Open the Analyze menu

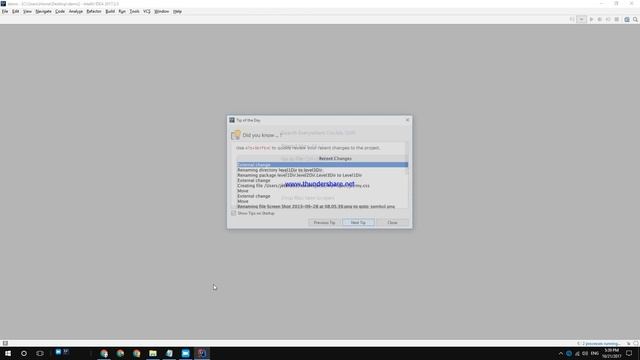tap(76, 11)
